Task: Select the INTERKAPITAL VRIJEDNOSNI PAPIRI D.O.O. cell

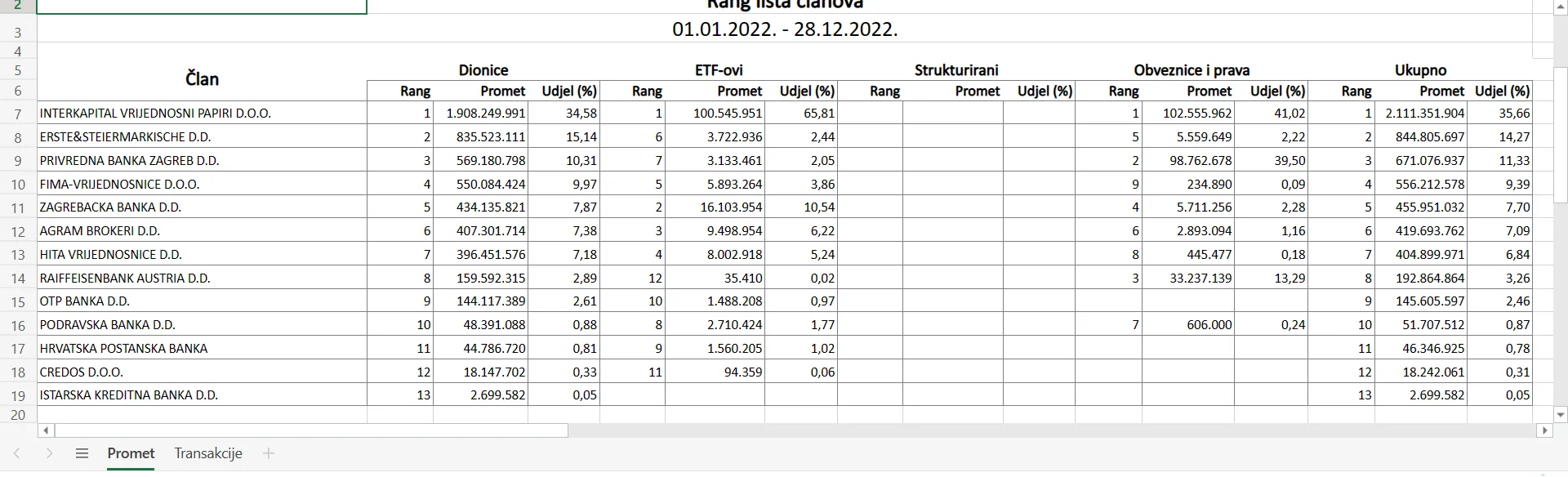Action: 203,114
